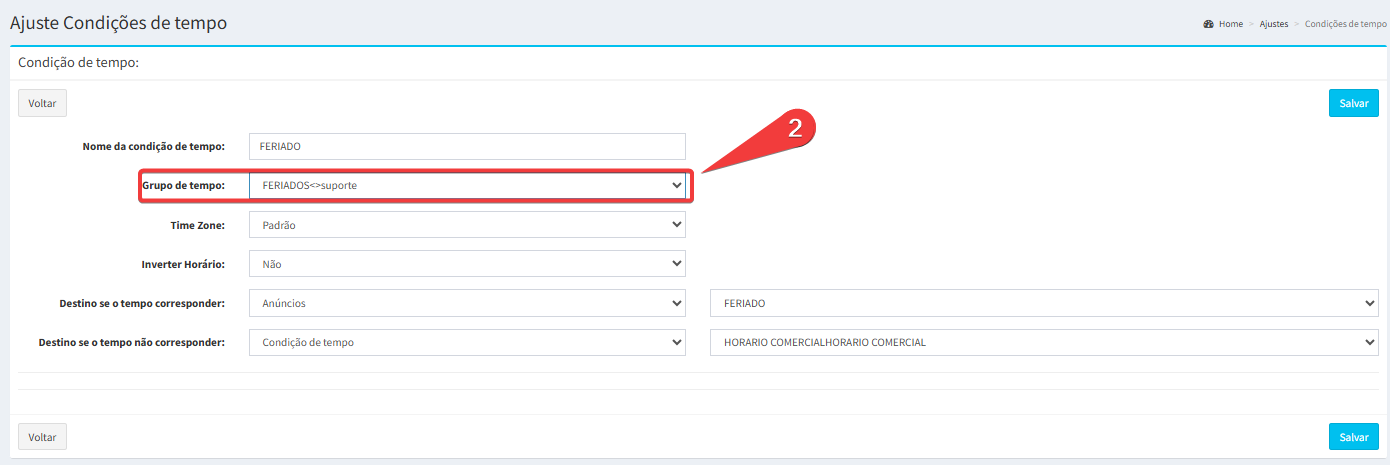Expand the FERIADO announcement dropdown
Image resolution: width=1390 pixels, height=465 pixels.
[x=1043, y=303]
